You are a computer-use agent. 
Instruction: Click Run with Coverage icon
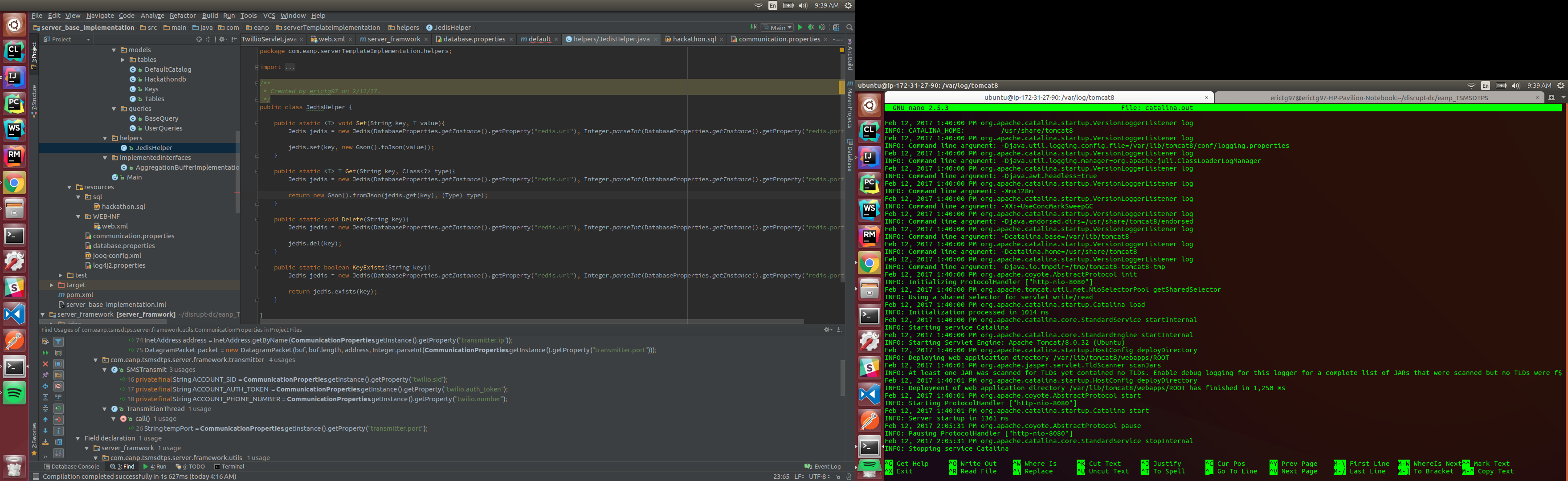822,28
